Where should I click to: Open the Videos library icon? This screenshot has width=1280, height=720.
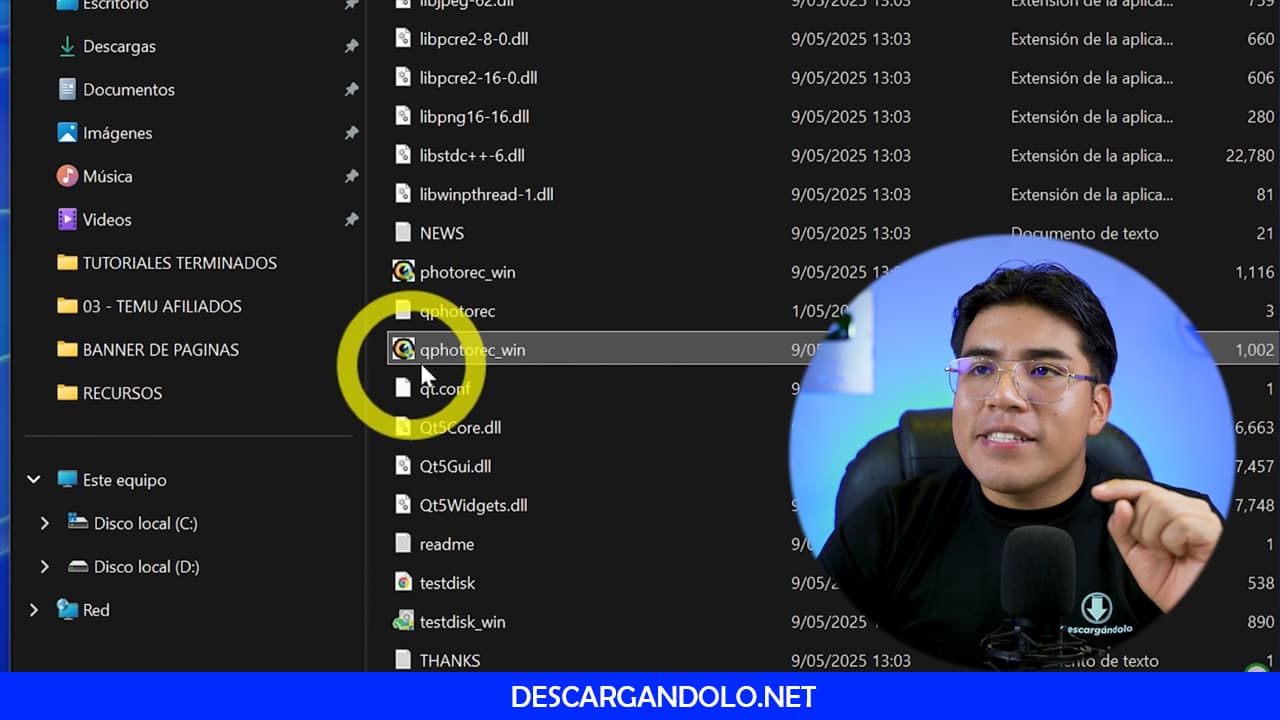click(67, 220)
